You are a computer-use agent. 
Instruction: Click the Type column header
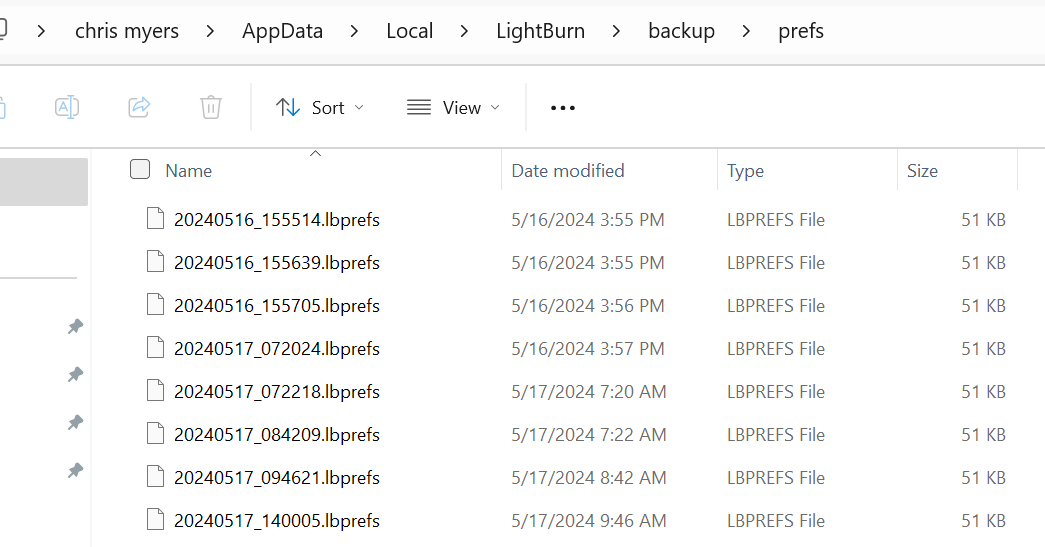coord(745,171)
